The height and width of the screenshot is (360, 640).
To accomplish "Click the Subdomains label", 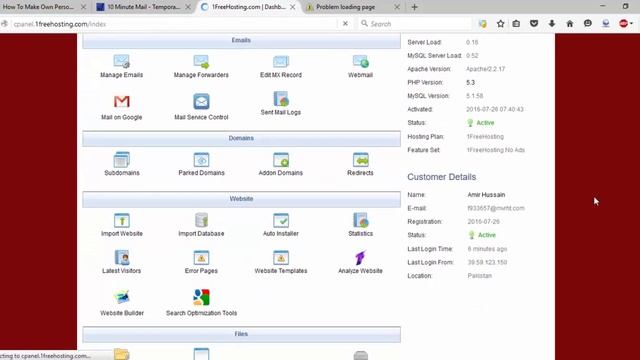I will coord(122,173).
